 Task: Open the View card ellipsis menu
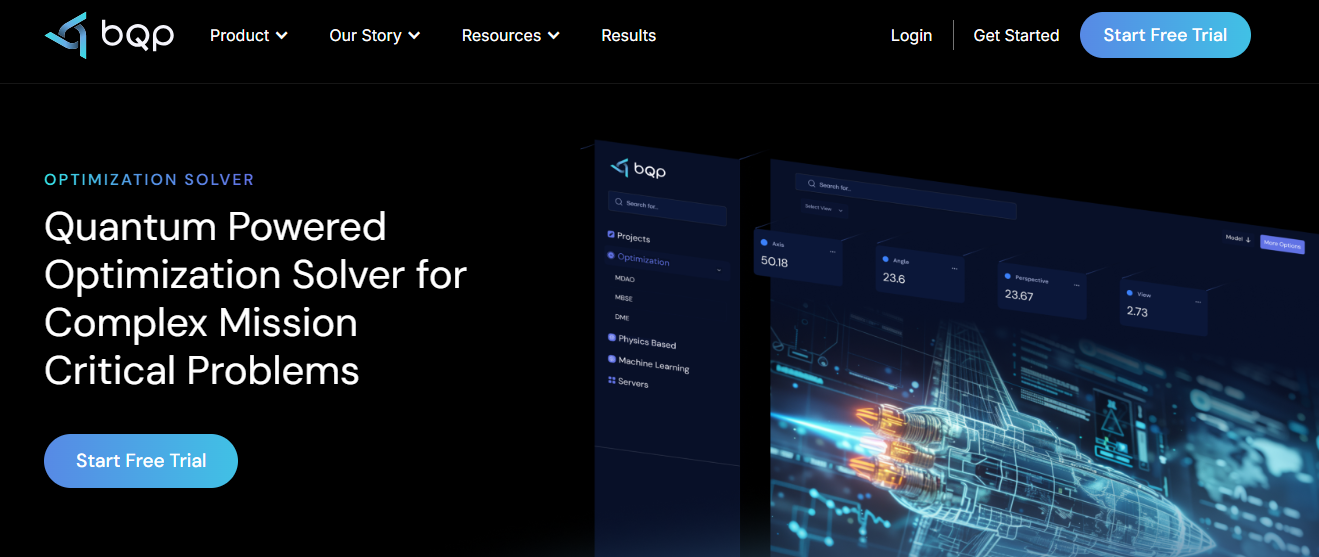[x=1198, y=301]
